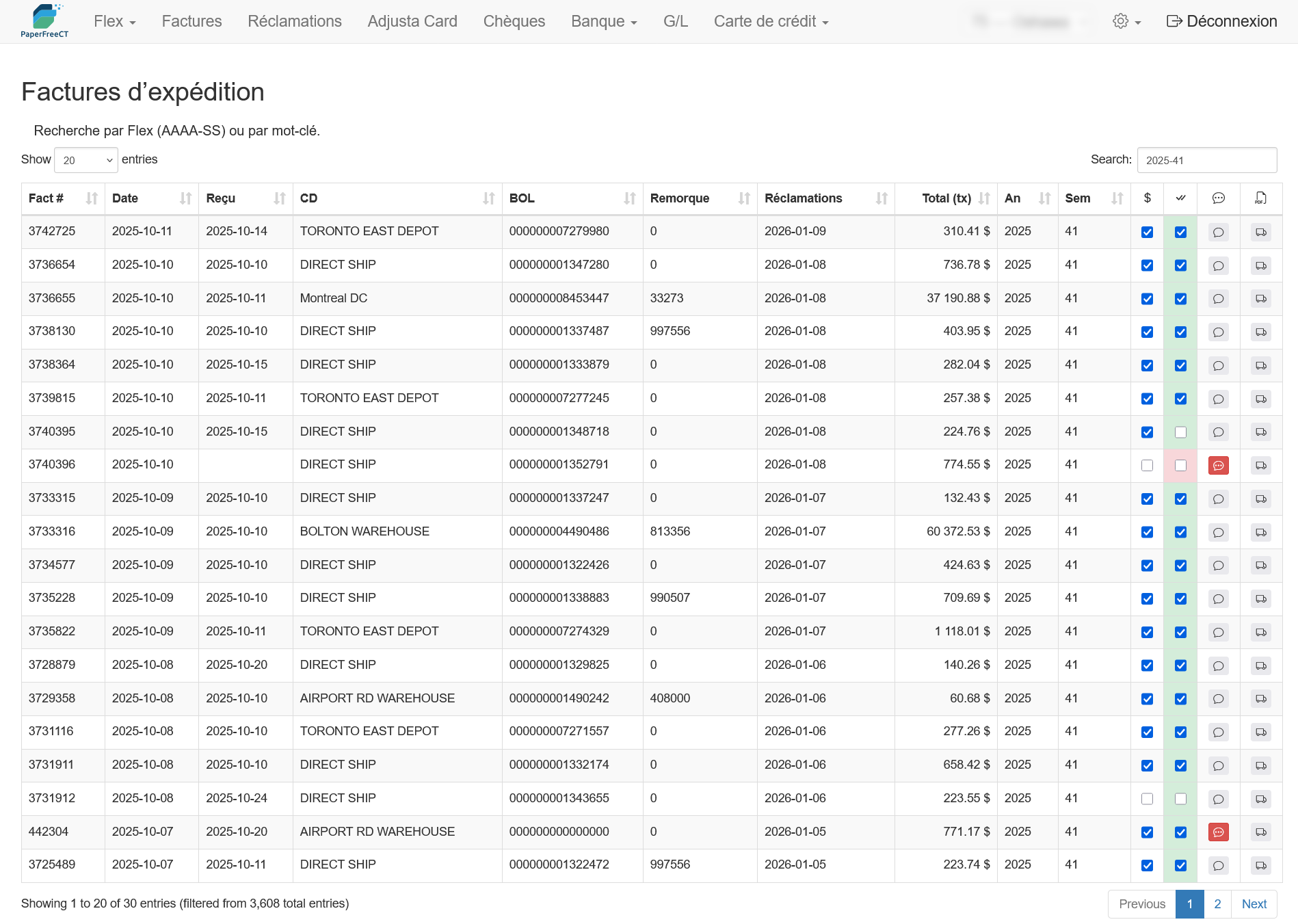Check the validation checkbox for invoice 3740395
The width and height of the screenshot is (1298, 924).
(x=1180, y=432)
